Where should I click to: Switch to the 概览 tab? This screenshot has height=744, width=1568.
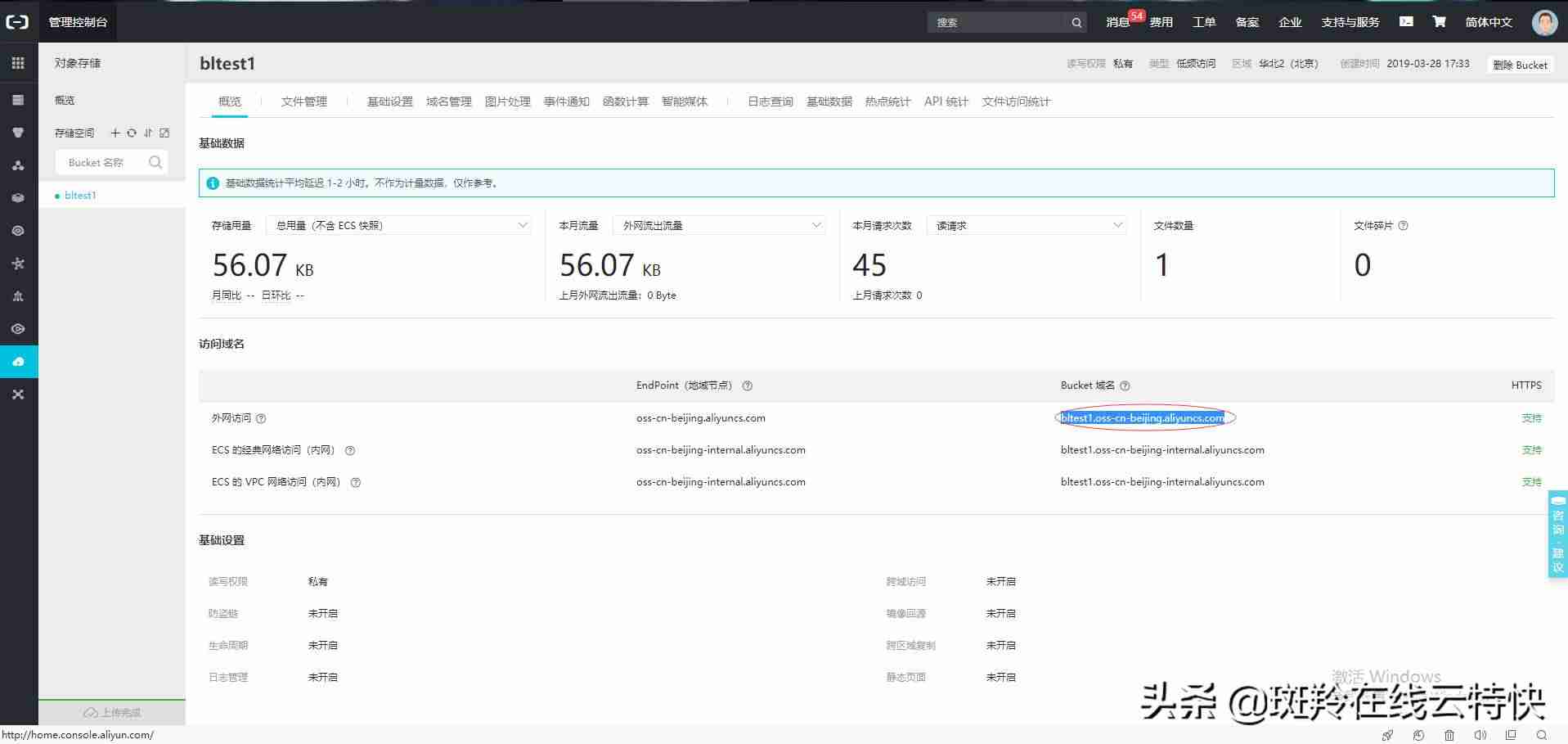[x=230, y=101]
